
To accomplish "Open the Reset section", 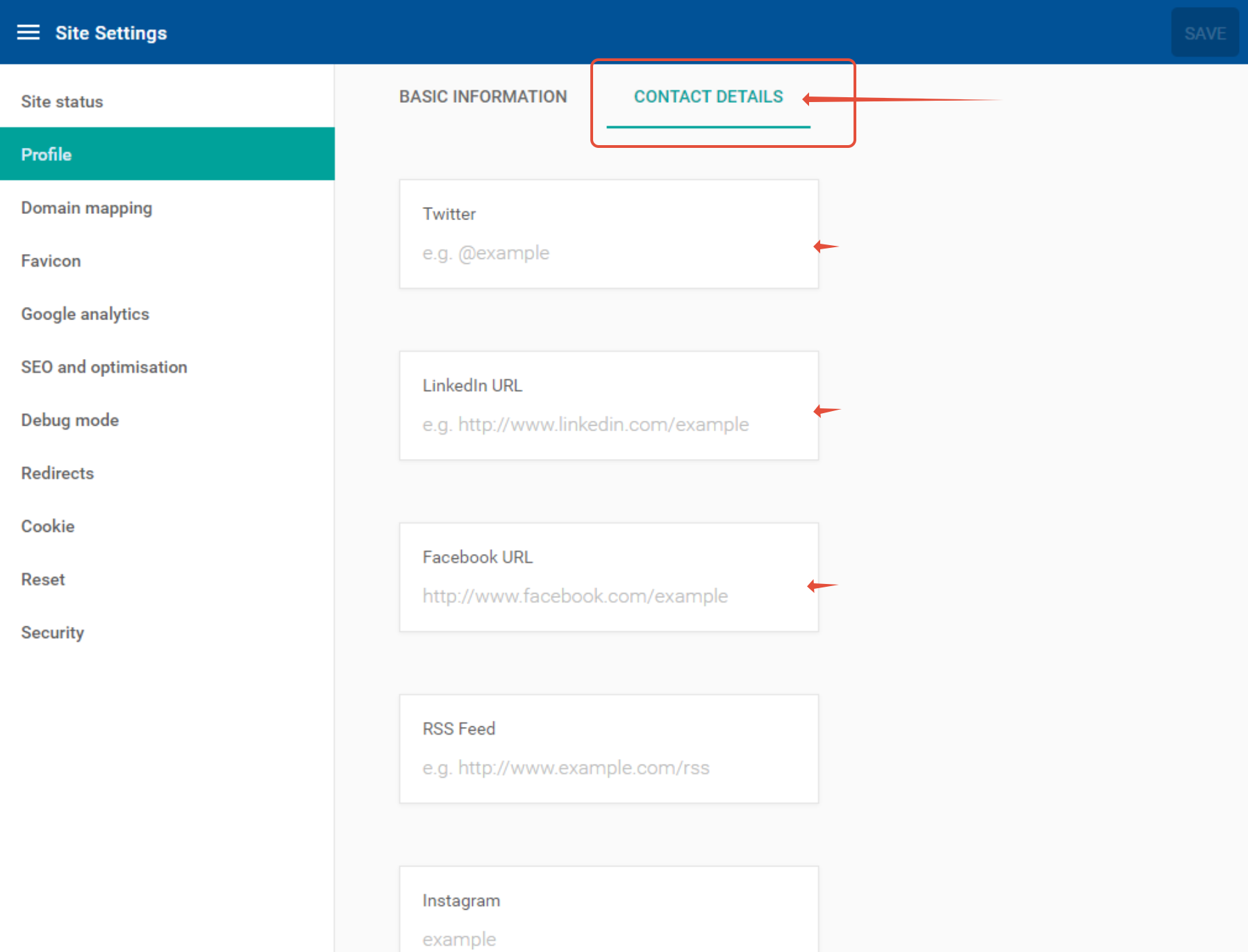I will [167, 579].
